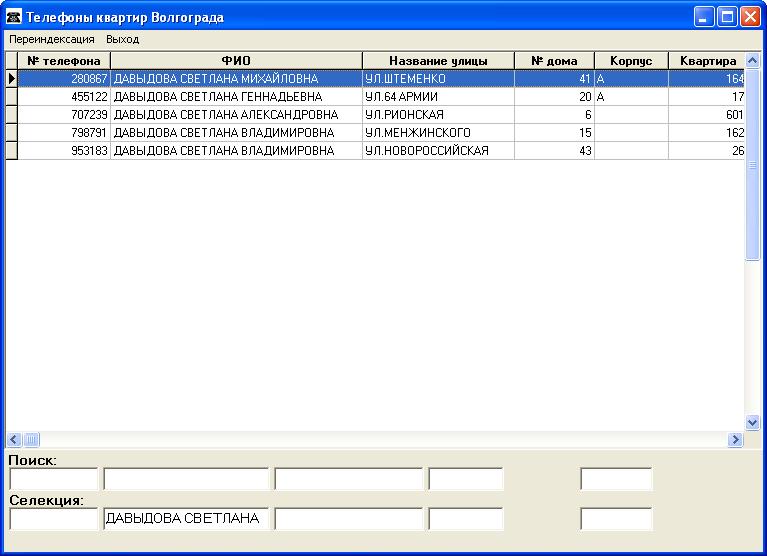
Task: Click the vertical scrollbar down arrow
Action: [x=754, y=423]
